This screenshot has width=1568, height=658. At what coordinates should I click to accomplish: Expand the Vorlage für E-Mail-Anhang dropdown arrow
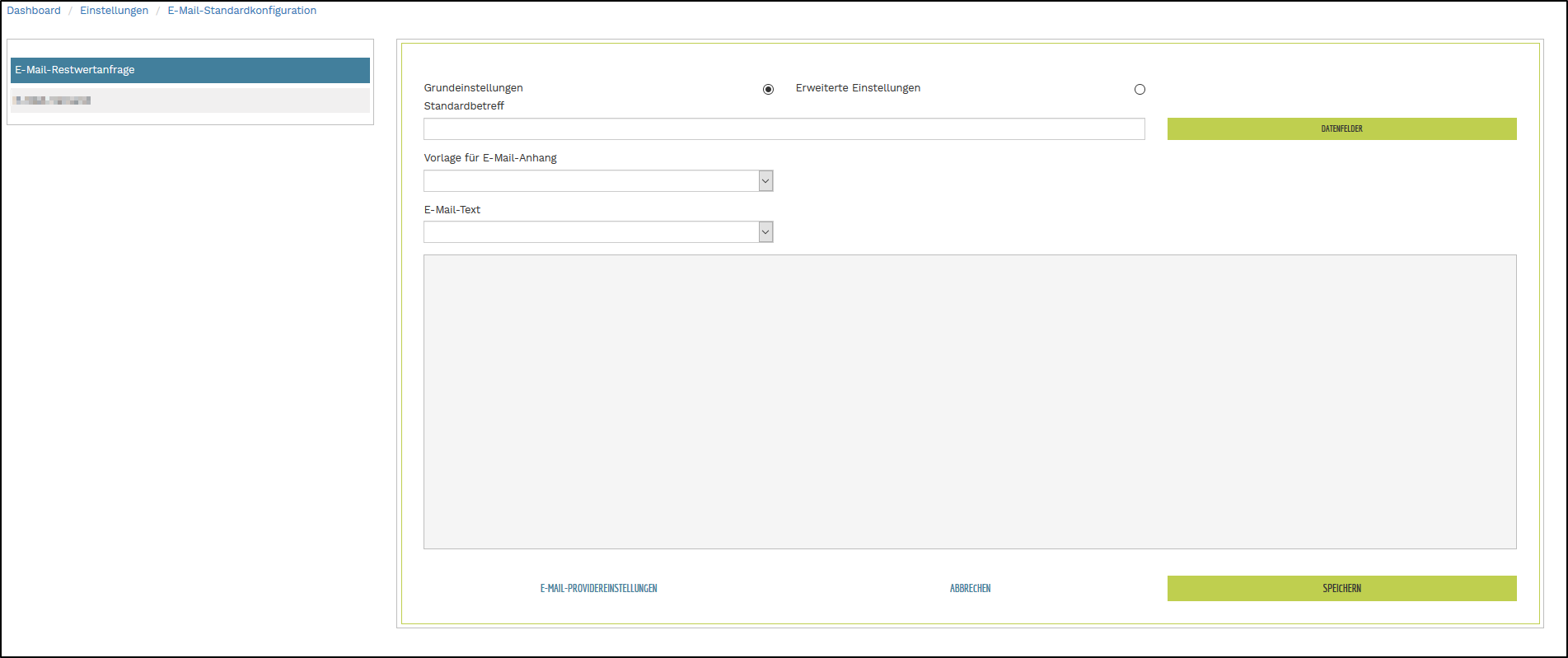tap(765, 181)
